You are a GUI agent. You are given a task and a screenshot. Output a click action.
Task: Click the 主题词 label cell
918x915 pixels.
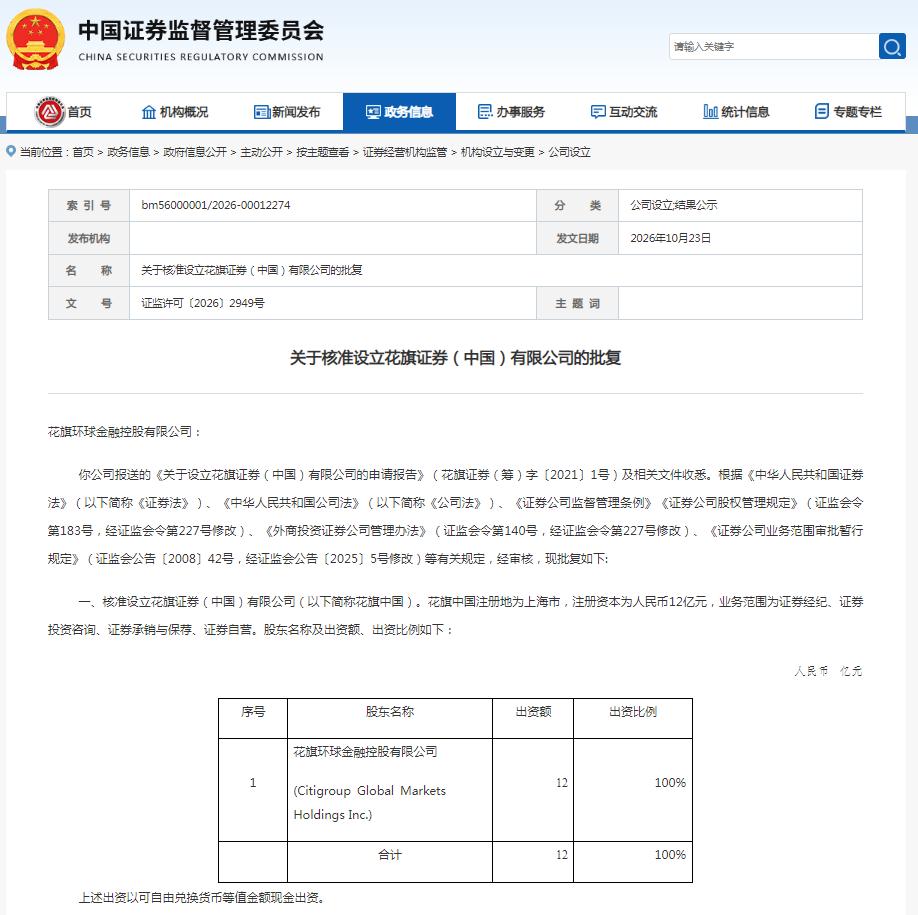(x=577, y=303)
